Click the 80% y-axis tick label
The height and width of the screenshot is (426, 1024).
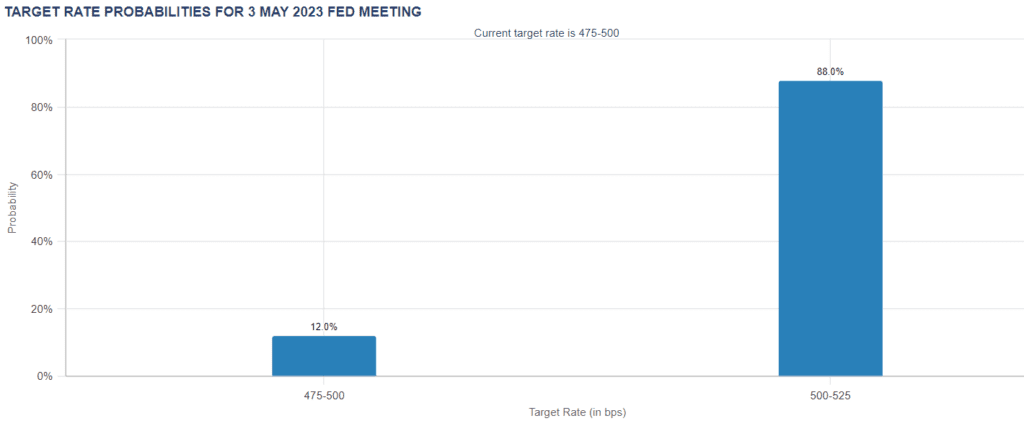point(42,107)
